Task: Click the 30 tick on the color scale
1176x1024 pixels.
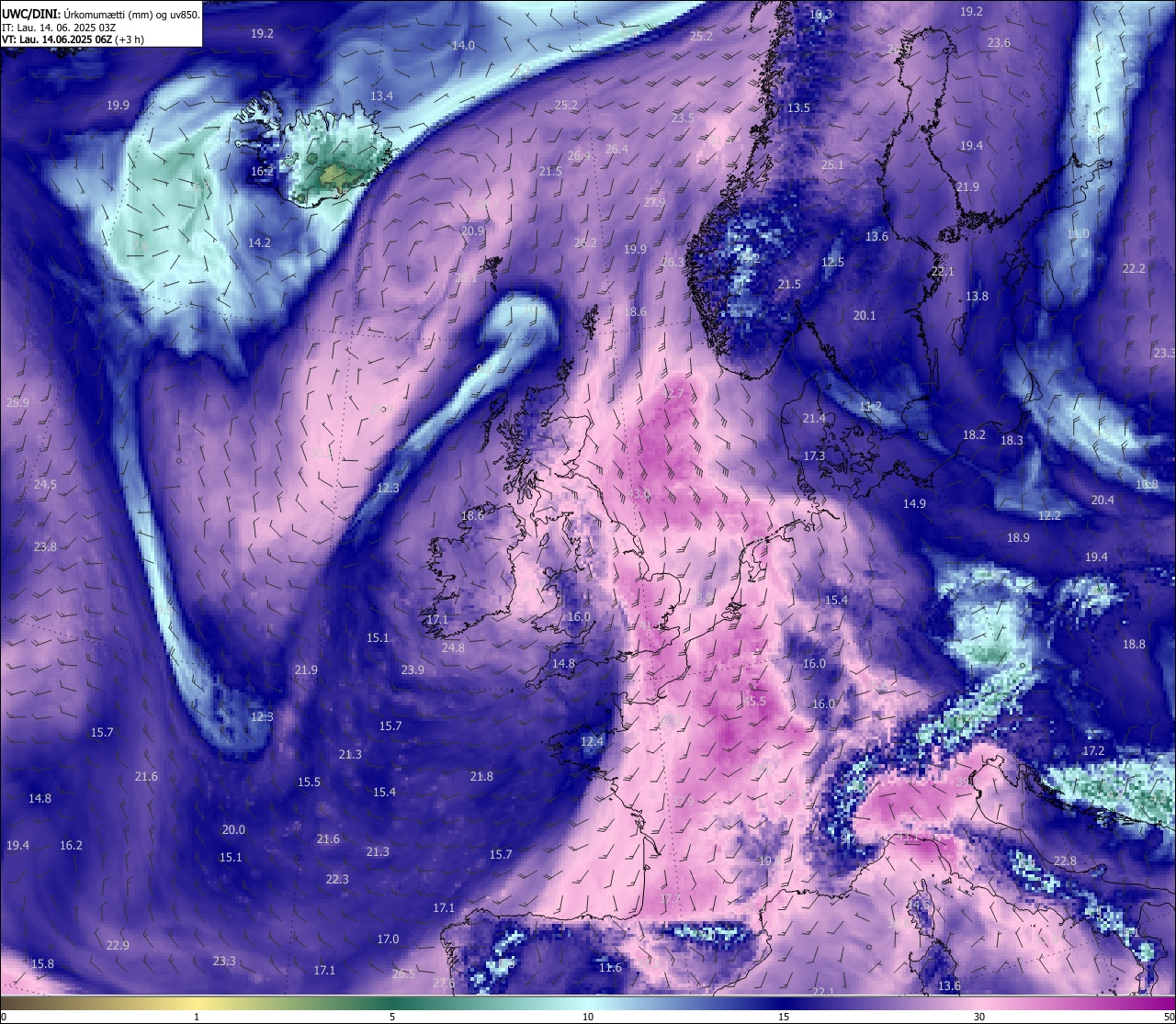Action: tap(979, 1017)
